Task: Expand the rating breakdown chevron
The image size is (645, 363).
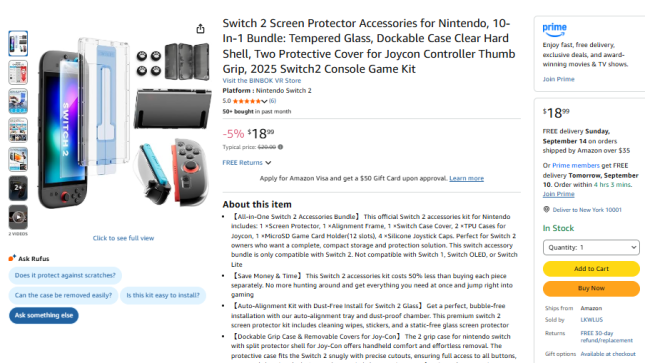Action: pos(264,101)
